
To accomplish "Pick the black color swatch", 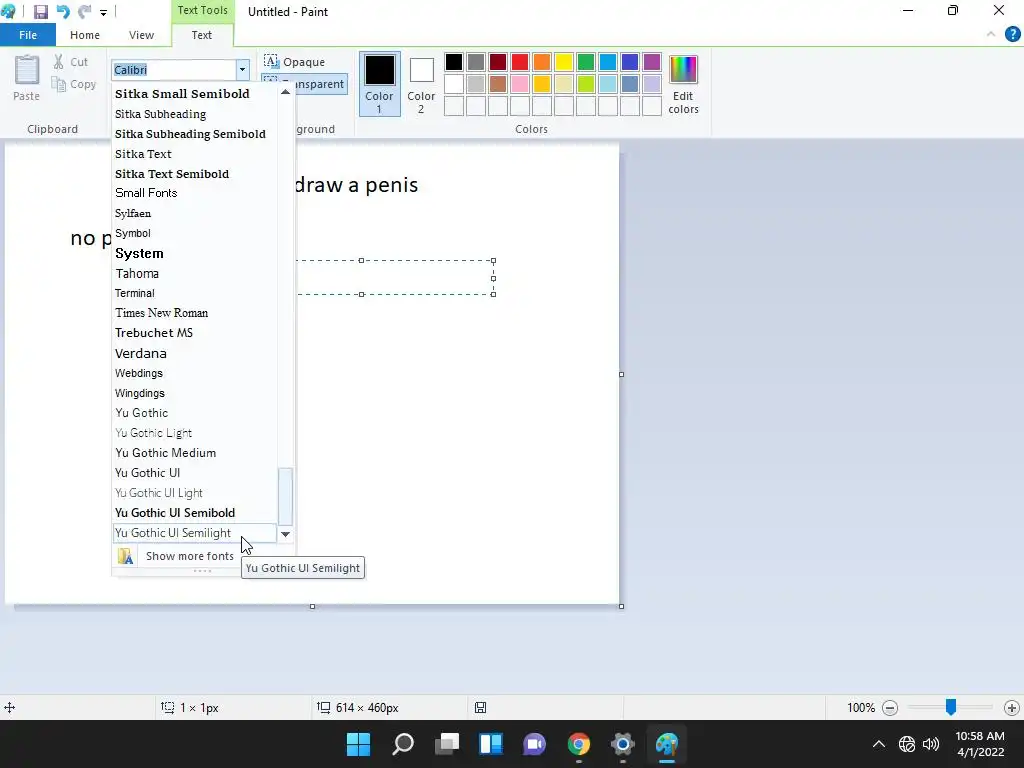I will (454, 62).
